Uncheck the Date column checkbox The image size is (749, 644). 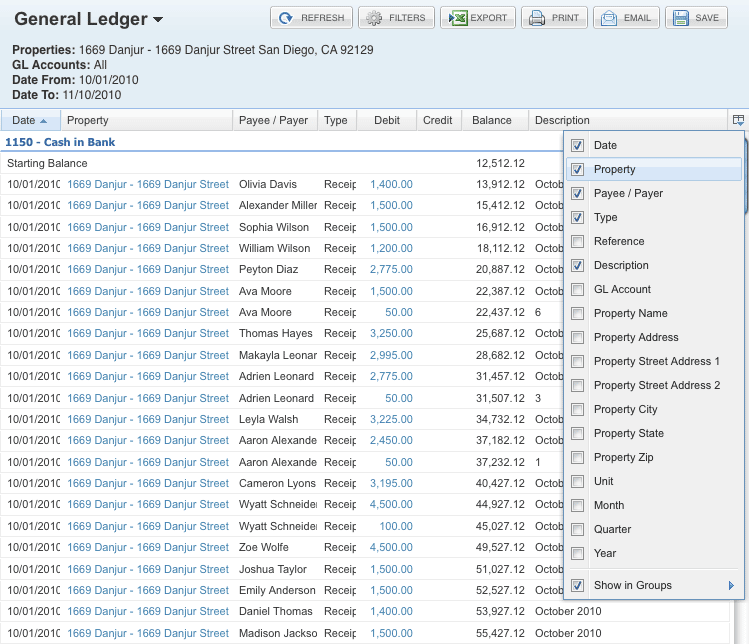click(578, 146)
